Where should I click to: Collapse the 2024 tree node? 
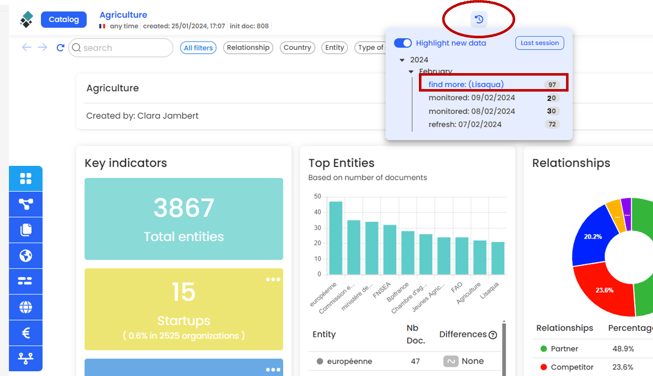tap(402, 60)
